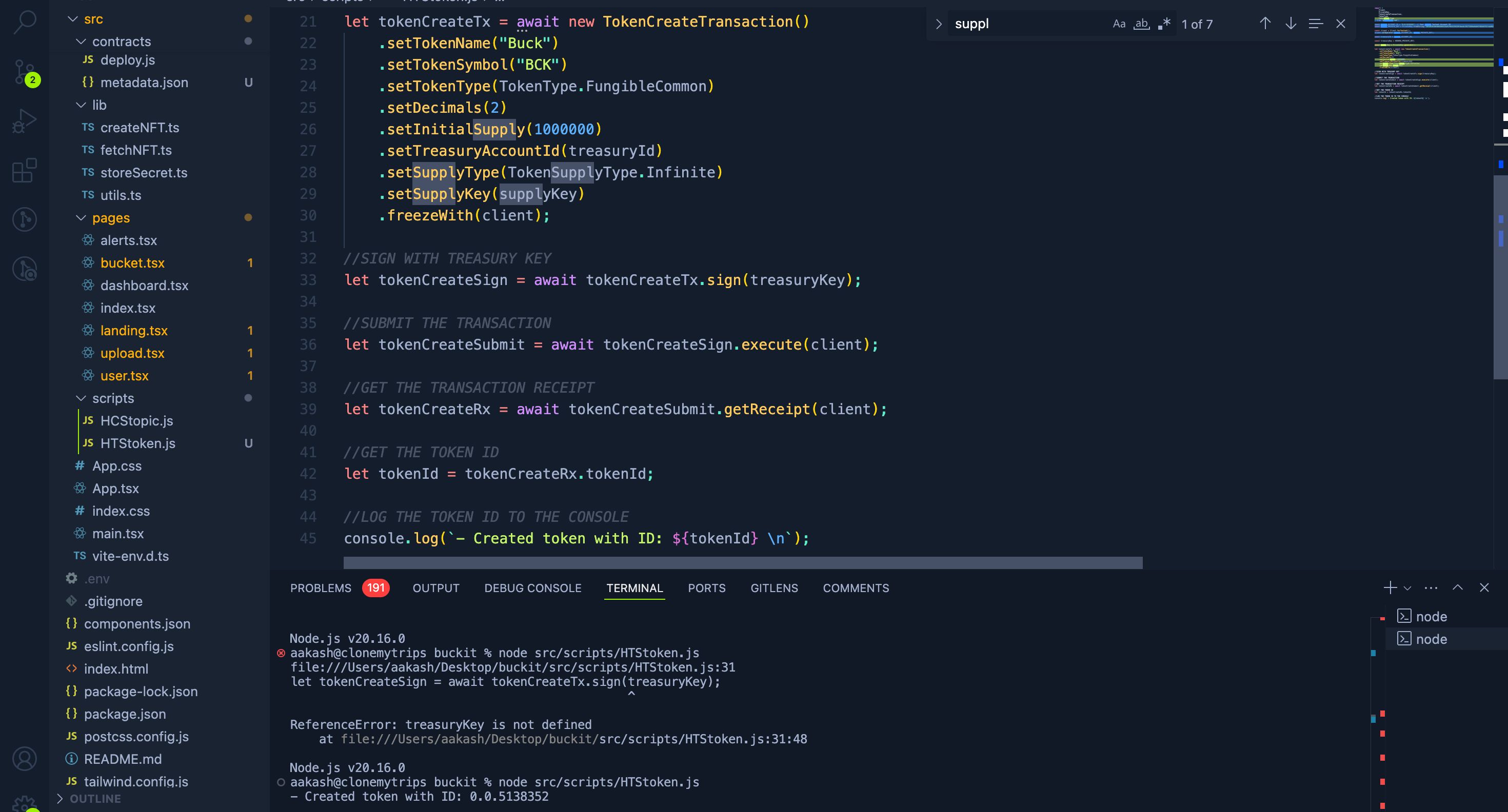Click the 191 problems count badge

375,588
